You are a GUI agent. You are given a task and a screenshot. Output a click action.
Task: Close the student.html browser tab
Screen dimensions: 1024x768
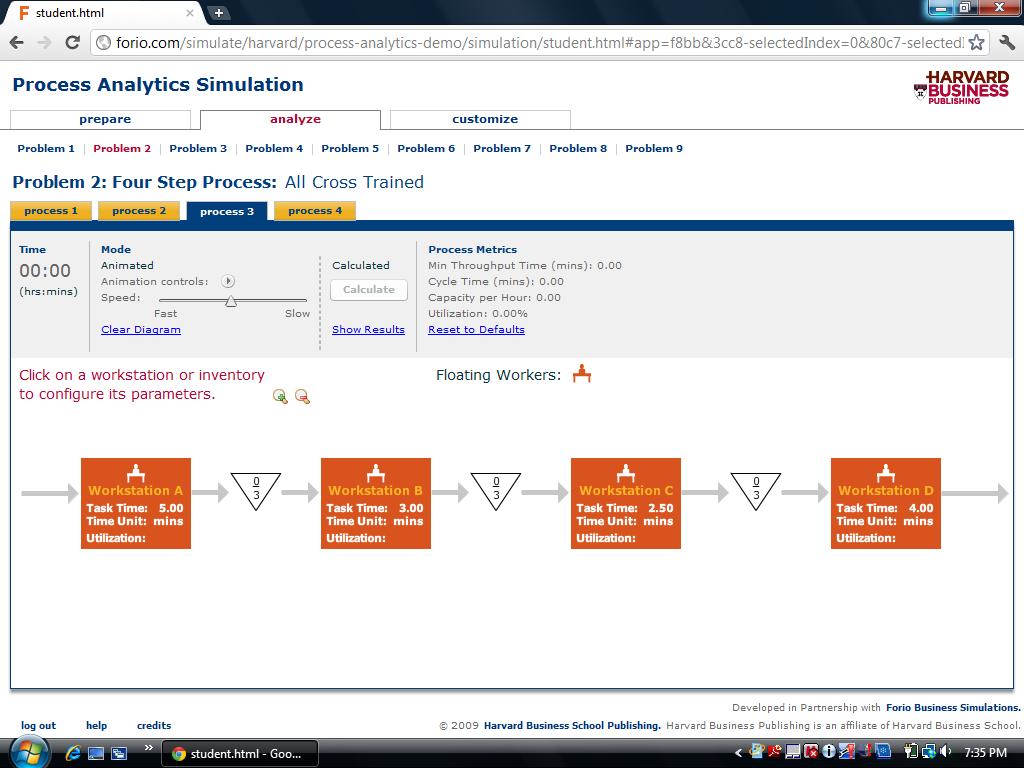click(x=190, y=13)
